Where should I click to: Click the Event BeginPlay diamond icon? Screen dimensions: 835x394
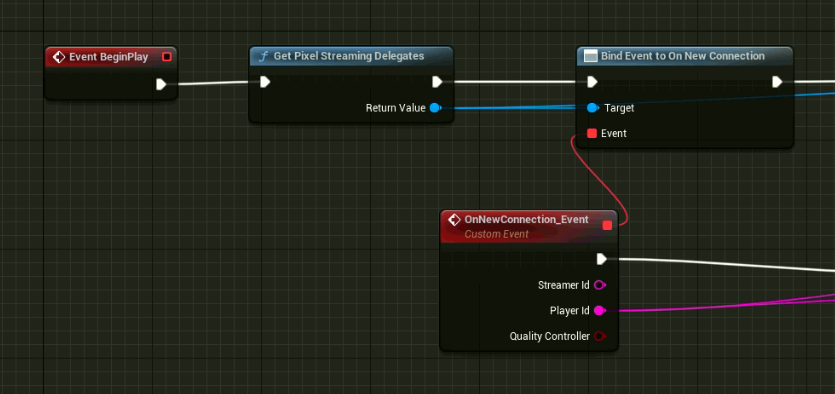coord(59,57)
